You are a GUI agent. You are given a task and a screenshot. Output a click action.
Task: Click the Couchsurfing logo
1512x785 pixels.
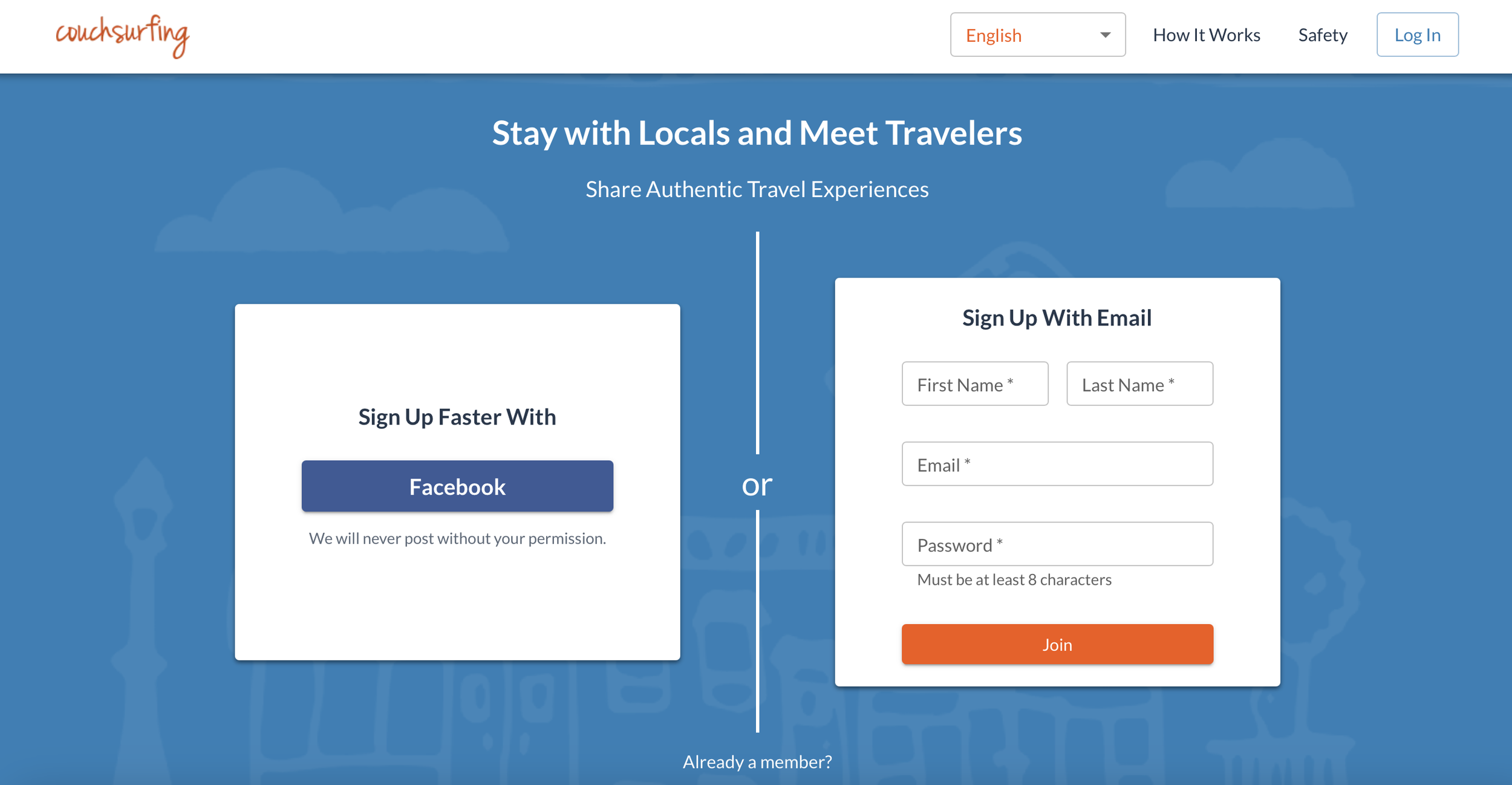click(123, 36)
